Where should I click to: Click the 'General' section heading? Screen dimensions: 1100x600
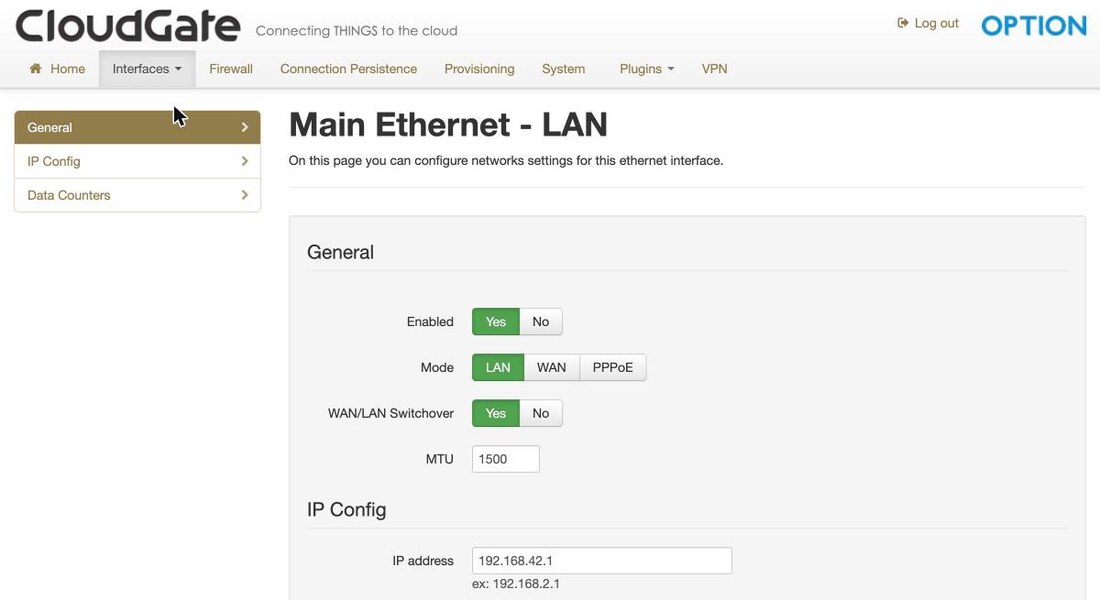pyautogui.click(x=340, y=252)
